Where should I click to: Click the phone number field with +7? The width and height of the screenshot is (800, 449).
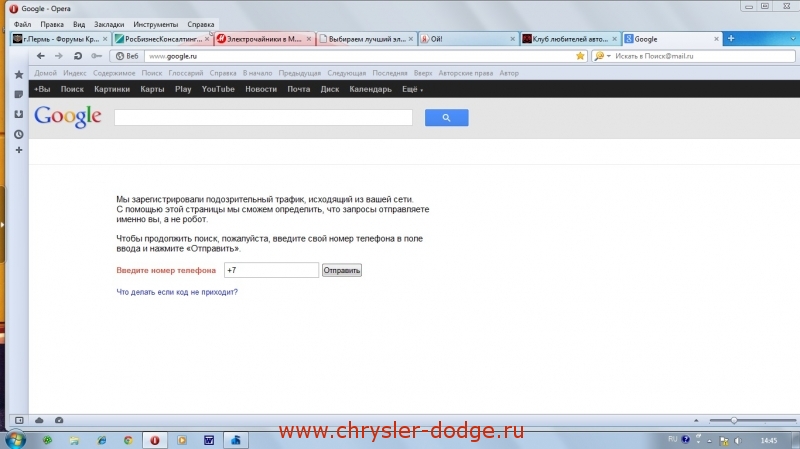[x=271, y=270]
